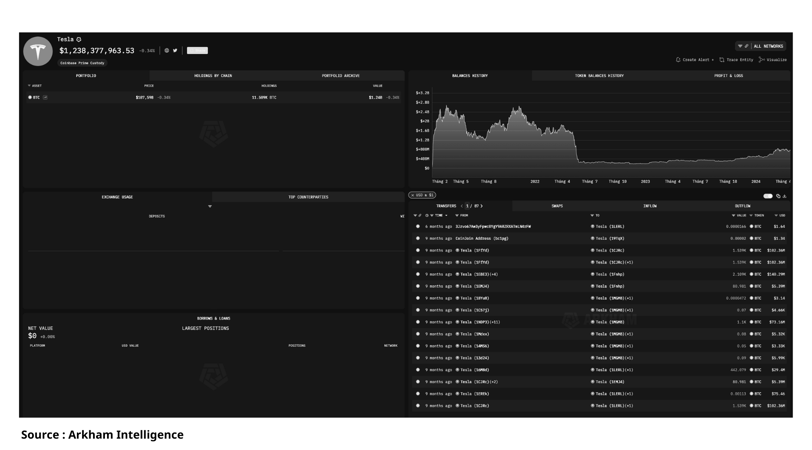Open the entity website globe icon
This screenshot has width=812, height=450.
click(167, 51)
